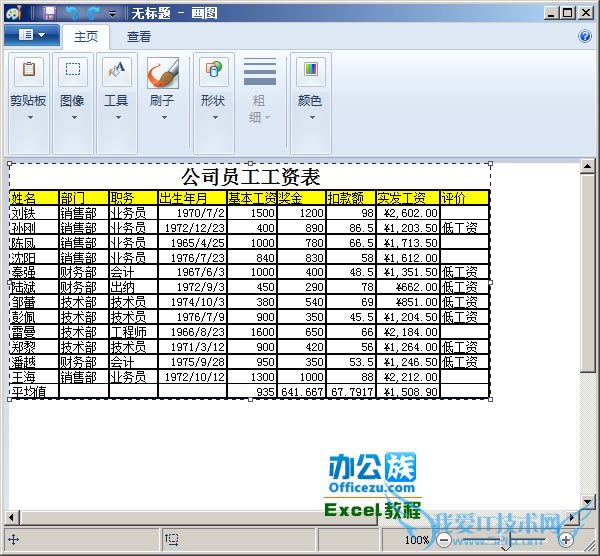600x556 pixels.
Task: Click the 出生年月 header cell
Action: [192, 198]
